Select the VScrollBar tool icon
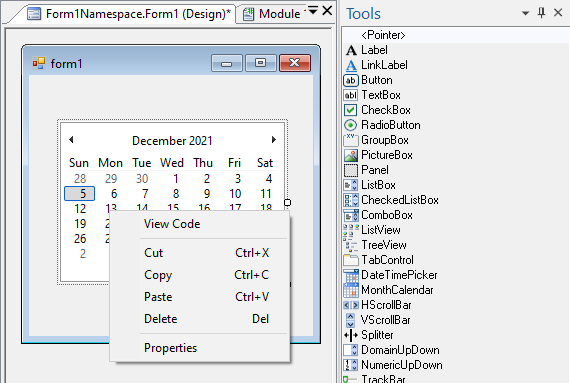This screenshot has height=383, width=570. pos(350,320)
